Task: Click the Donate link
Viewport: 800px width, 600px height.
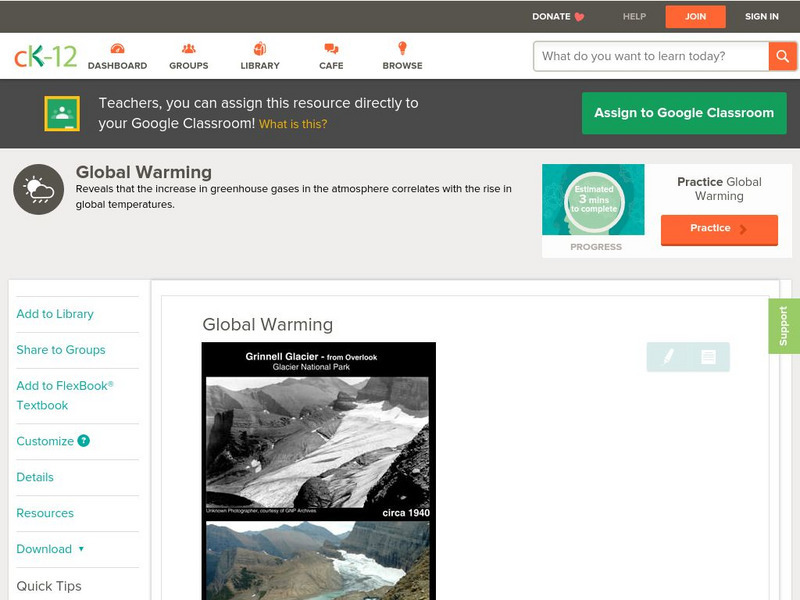Action: pyautogui.click(x=558, y=16)
